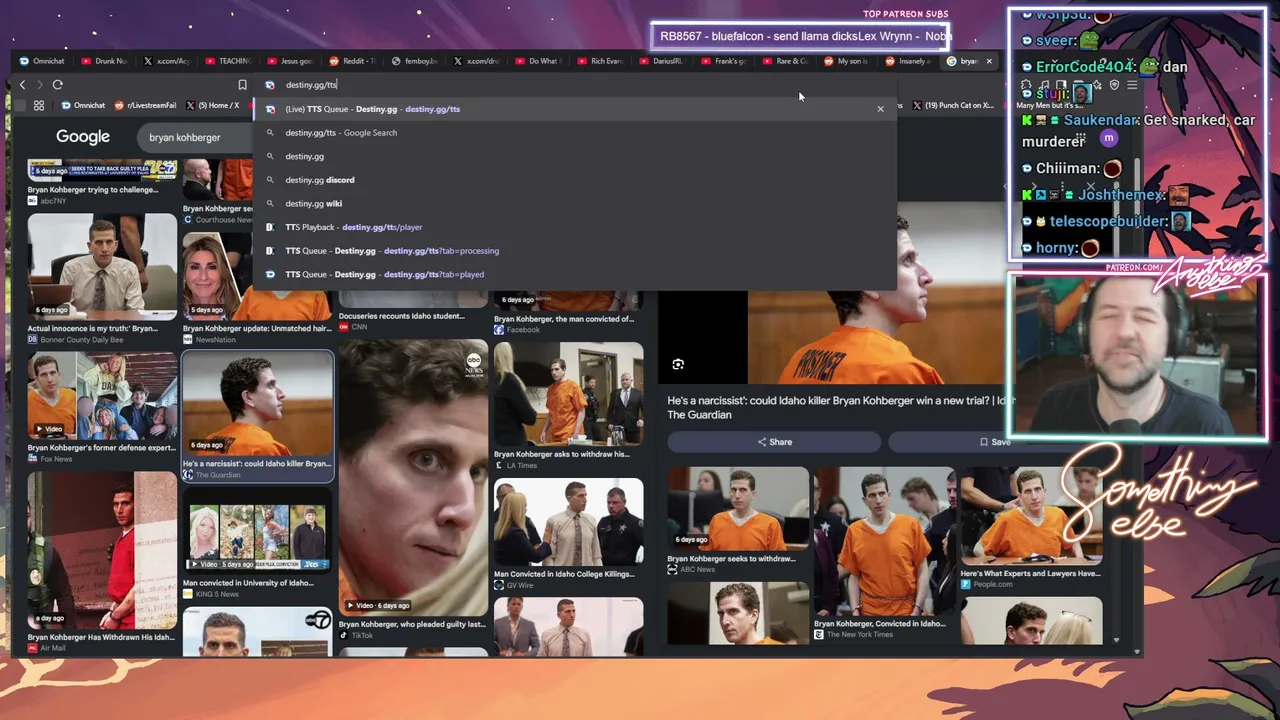Image resolution: width=1280 pixels, height=720 pixels.
Task: Open the (5) Home / X bookmark
Action: (212, 105)
